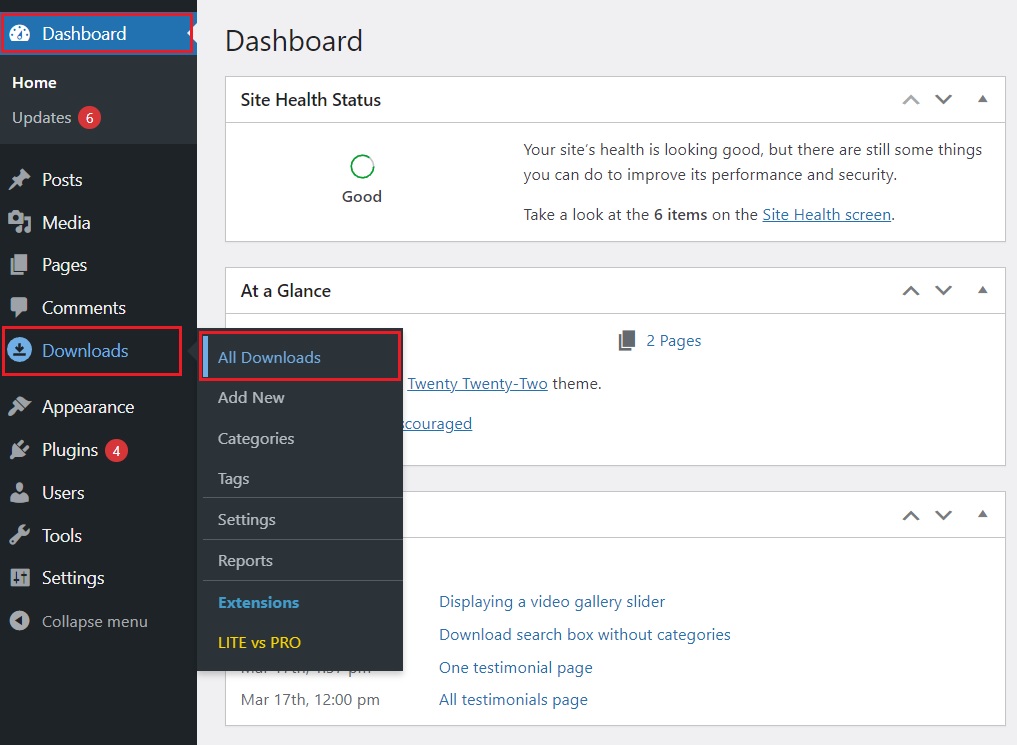Open the Posts menu
Image resolution: width=1017 pixels, height=745 pixels.
[x=98, y=180]
